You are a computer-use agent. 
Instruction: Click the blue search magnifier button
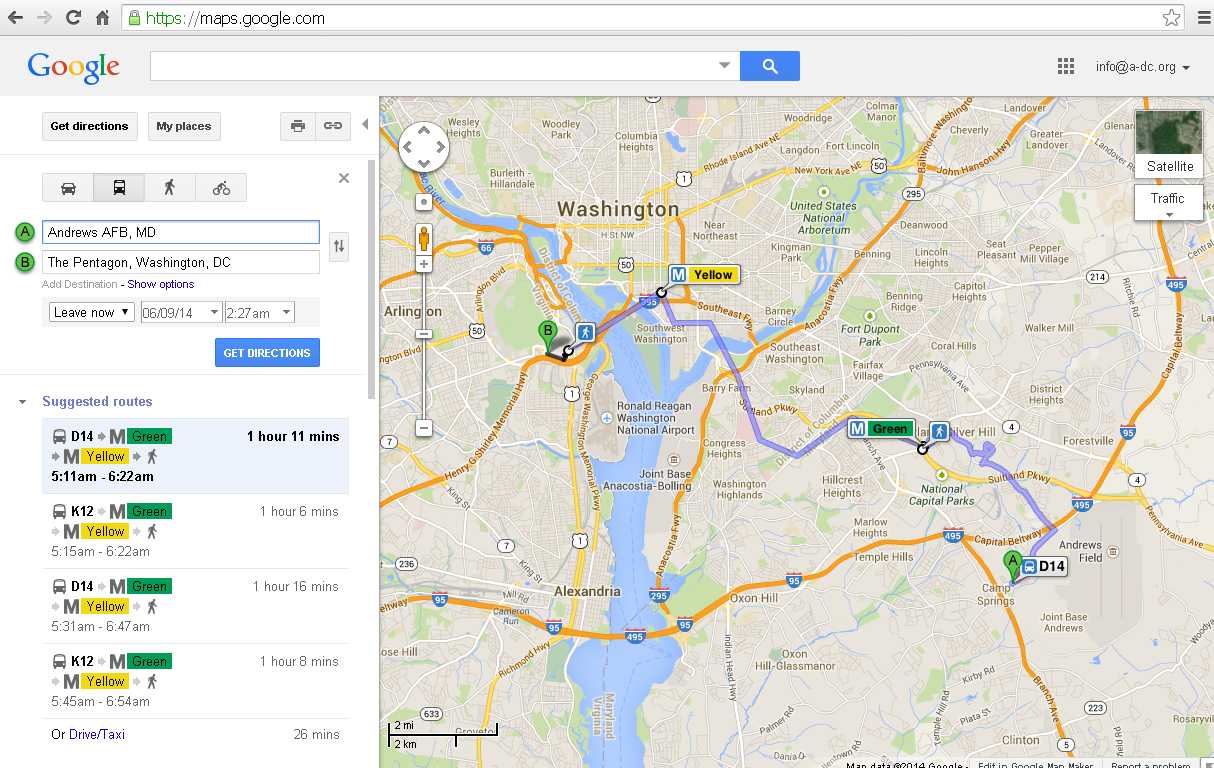[770, 66]
